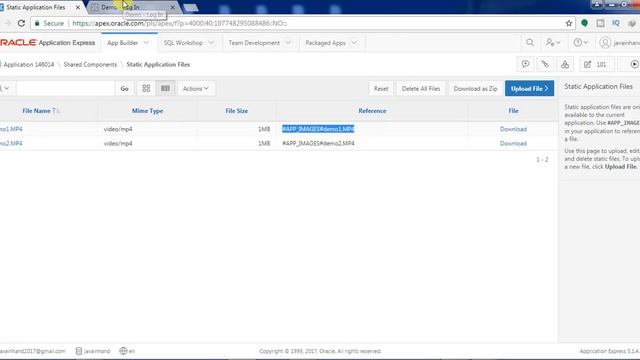Click the green extension icon in browser toolbar
This screenshot has width=640, height=360.
click(584, 23)
